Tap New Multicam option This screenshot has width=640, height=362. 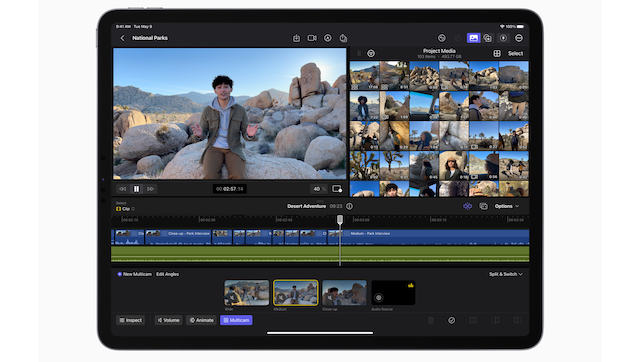[x=135, y=274]
